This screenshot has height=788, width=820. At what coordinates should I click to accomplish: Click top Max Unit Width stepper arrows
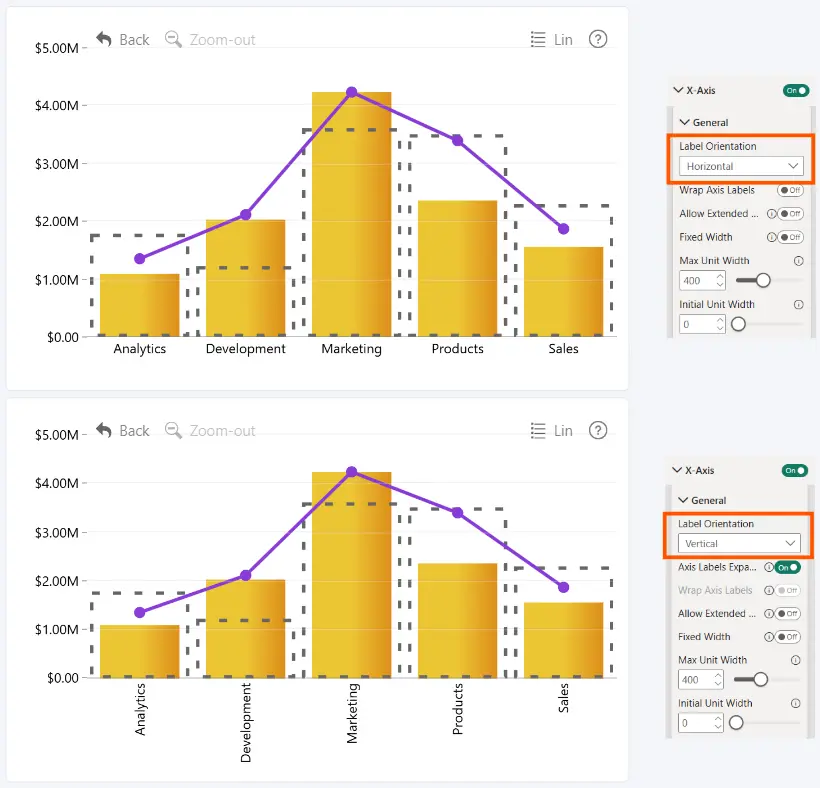[x=720, y=280]
